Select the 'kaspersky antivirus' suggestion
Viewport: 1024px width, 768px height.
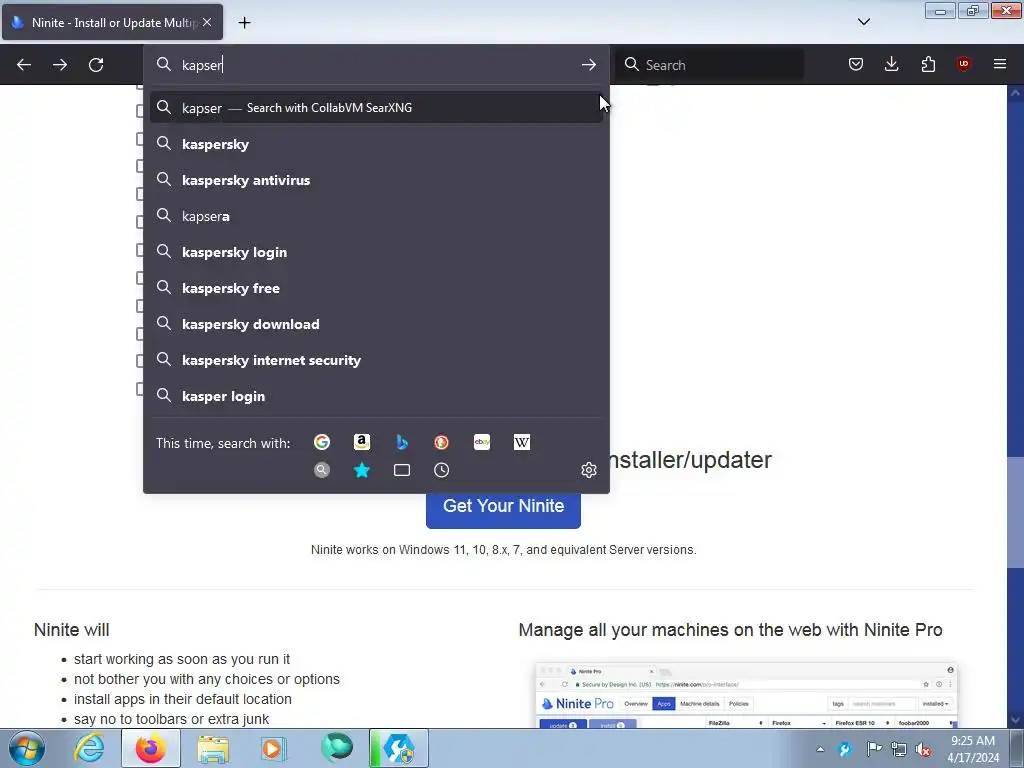pos(376,180)
